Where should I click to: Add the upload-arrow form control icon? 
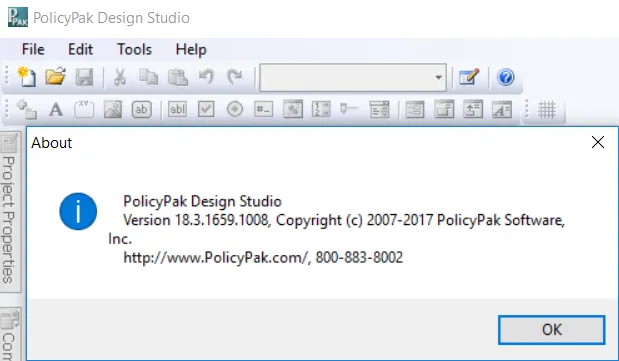pyautogui.click(x=473, y=109)
